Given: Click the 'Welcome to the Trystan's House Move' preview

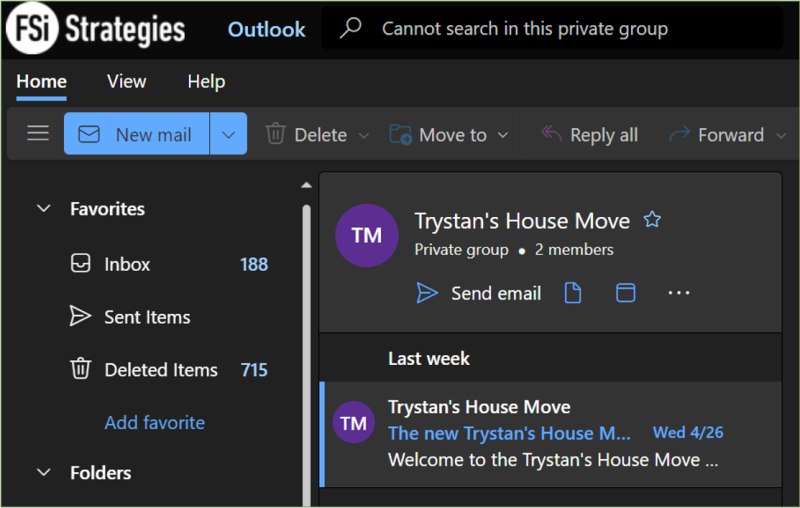Looking at the screenshot, I should point(553,460).
